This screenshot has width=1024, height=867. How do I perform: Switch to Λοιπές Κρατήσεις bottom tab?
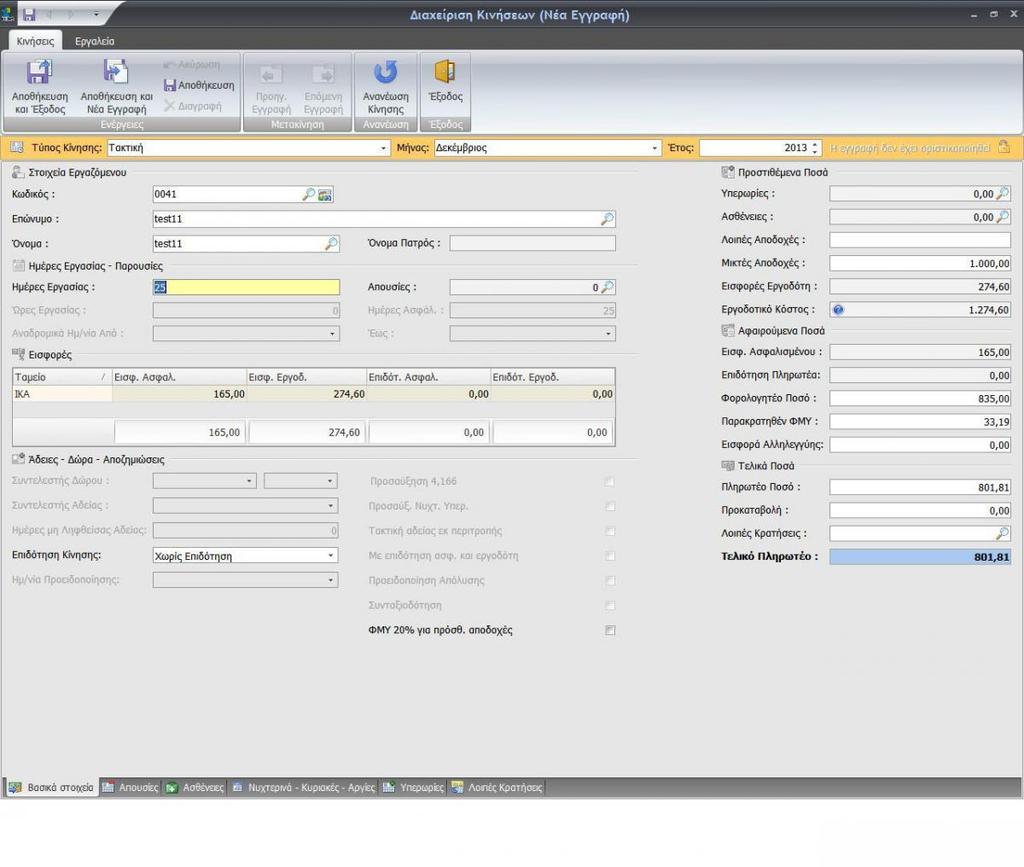[x=497, y=787]
